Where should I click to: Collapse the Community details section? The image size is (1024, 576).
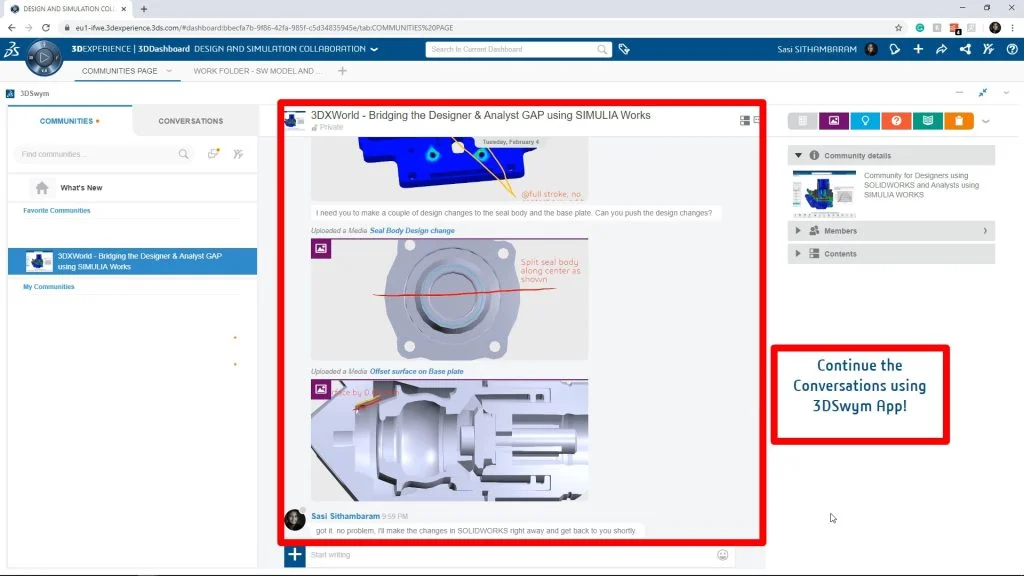797,156
